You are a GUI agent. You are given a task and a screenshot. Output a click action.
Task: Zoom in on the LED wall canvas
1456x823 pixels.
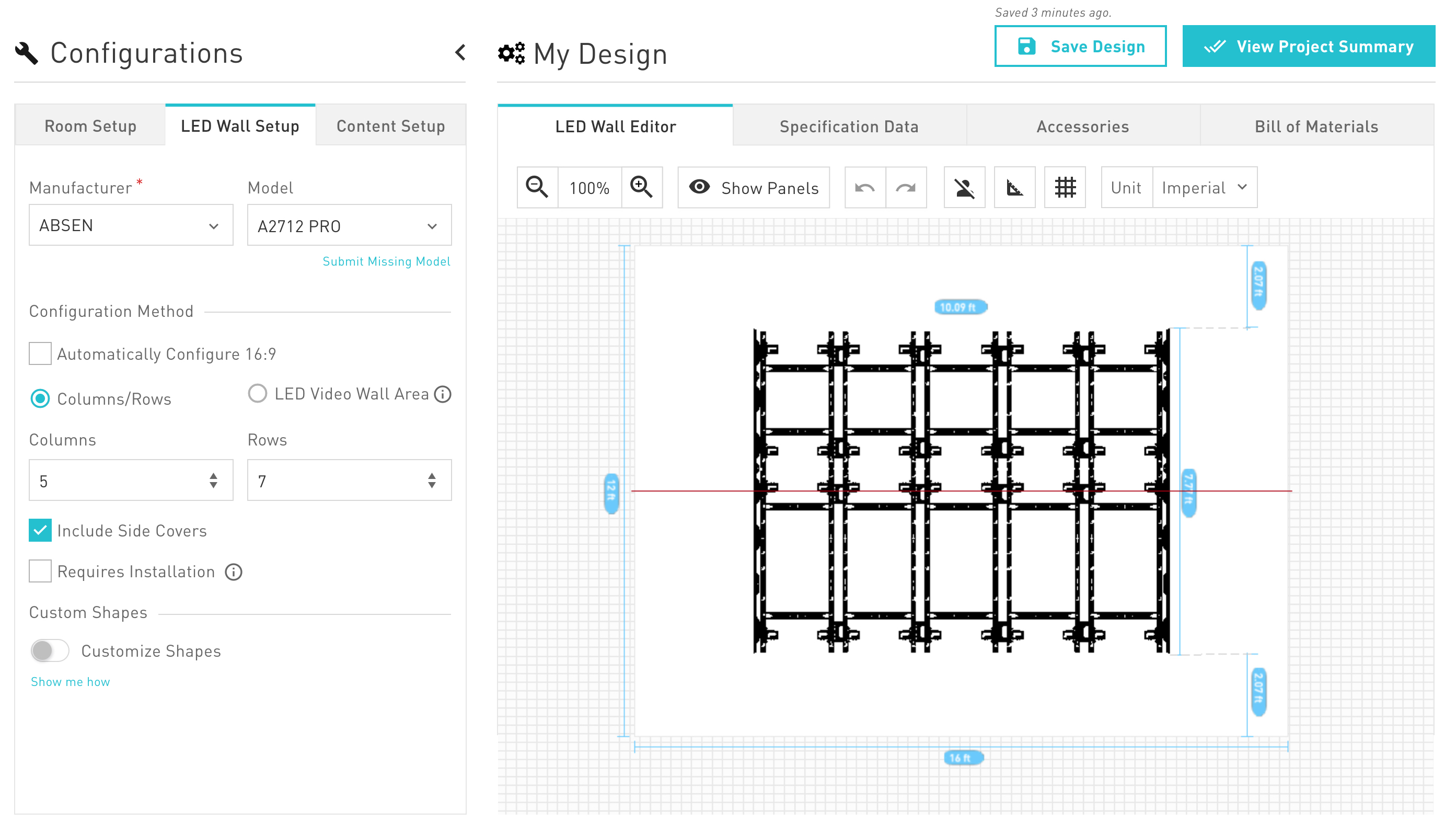pos(642,187)
